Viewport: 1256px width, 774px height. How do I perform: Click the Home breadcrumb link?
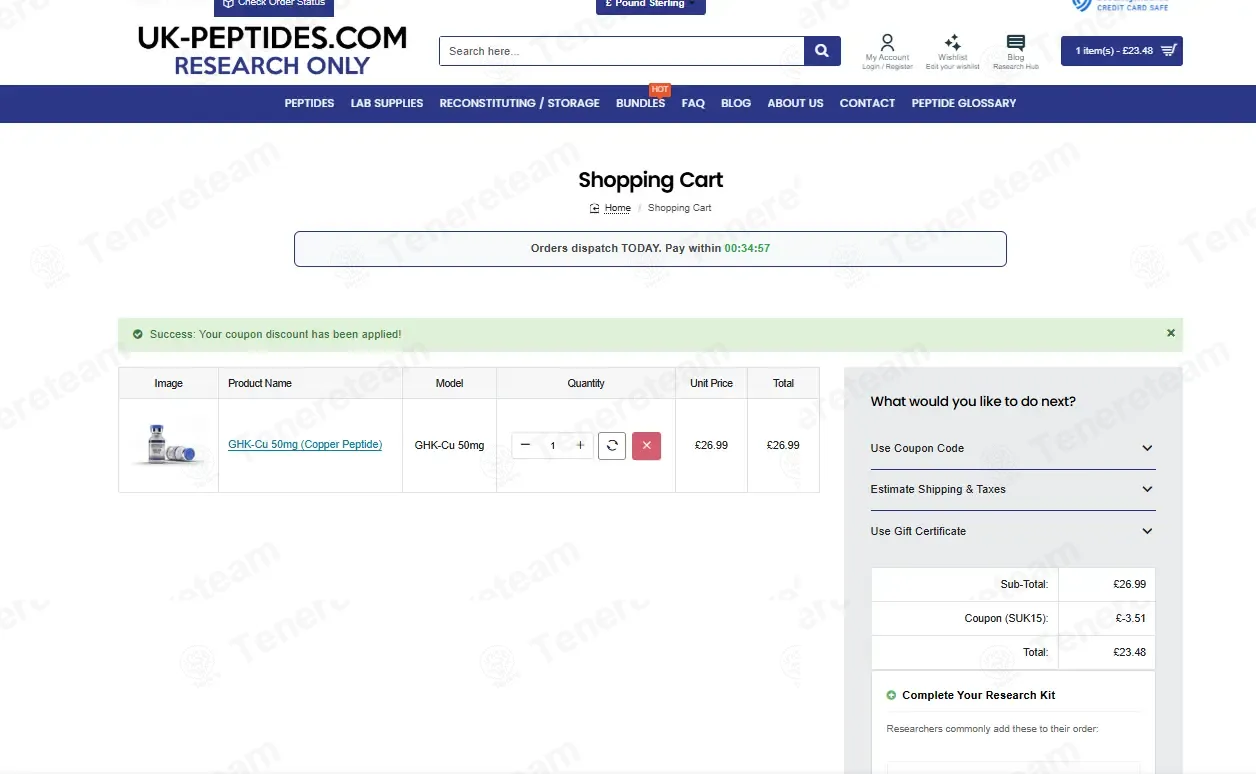(617, 208)
